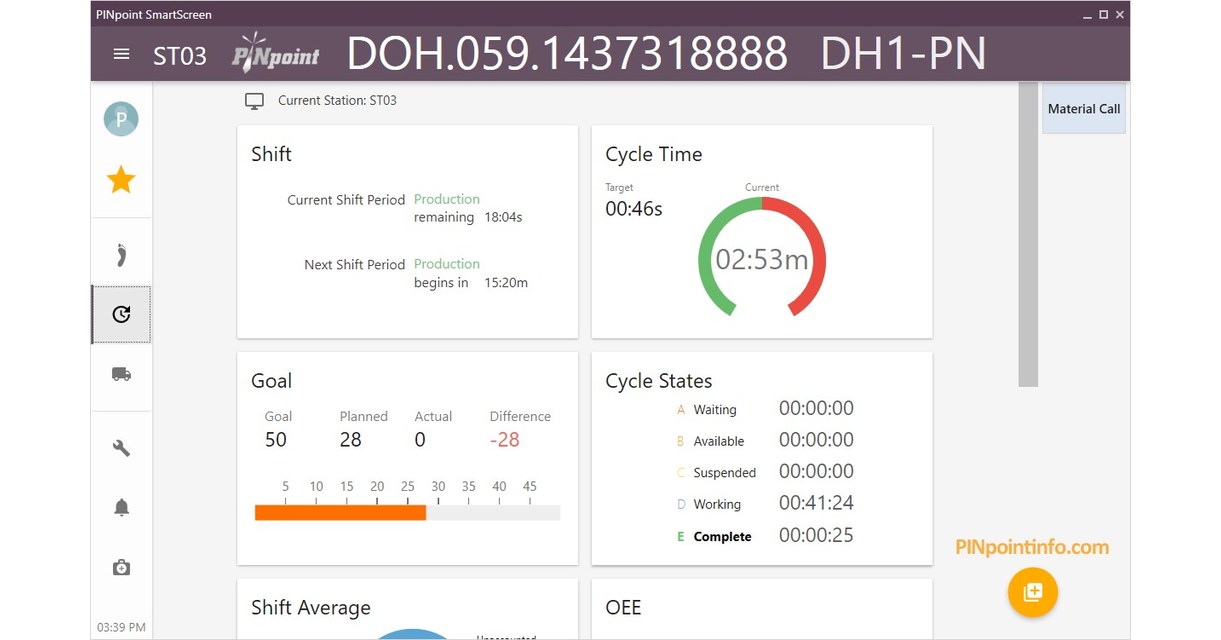This screenshot has width=1221, height=640.
Task: Click the orange Goal progress bar
Action: click(340, 512)
